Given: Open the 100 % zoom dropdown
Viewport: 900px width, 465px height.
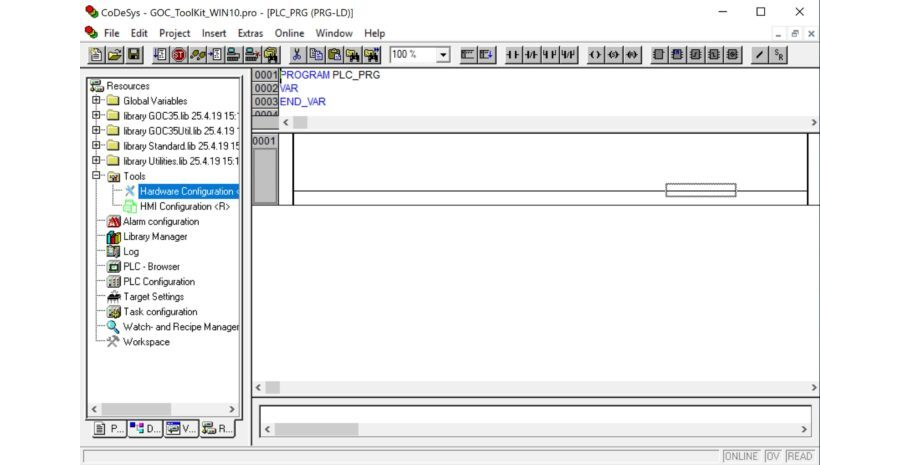Looking at the screenshot, I should point(443,55).
